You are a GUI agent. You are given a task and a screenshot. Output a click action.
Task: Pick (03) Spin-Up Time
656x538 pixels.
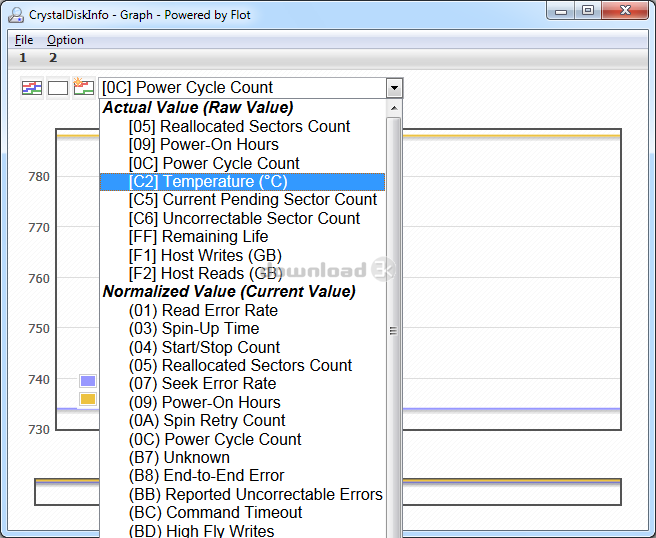point(242,329)
